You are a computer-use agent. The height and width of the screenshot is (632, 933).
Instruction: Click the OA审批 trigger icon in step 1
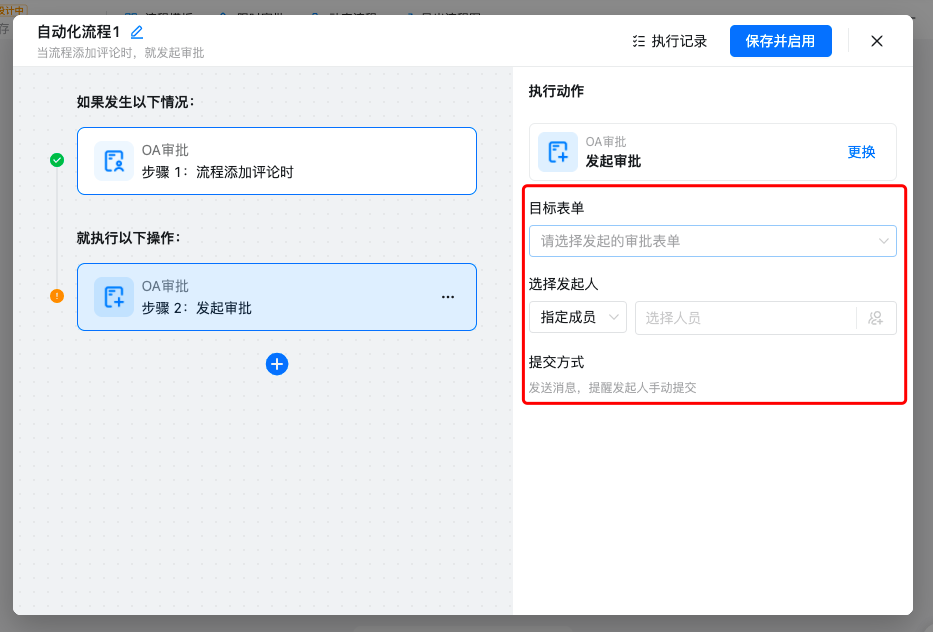pos(114,161)
